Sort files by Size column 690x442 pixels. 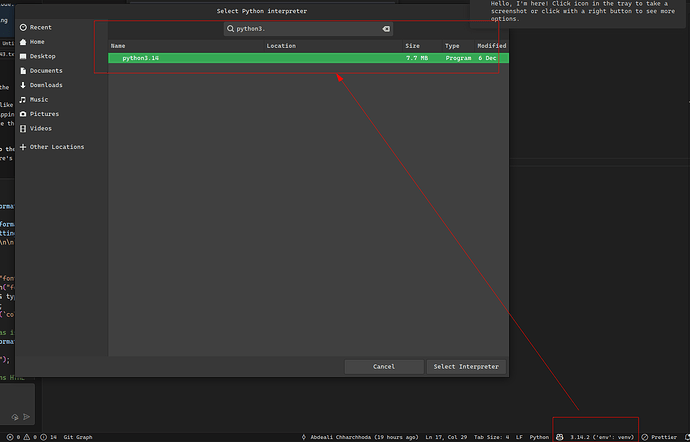[412, 46]
